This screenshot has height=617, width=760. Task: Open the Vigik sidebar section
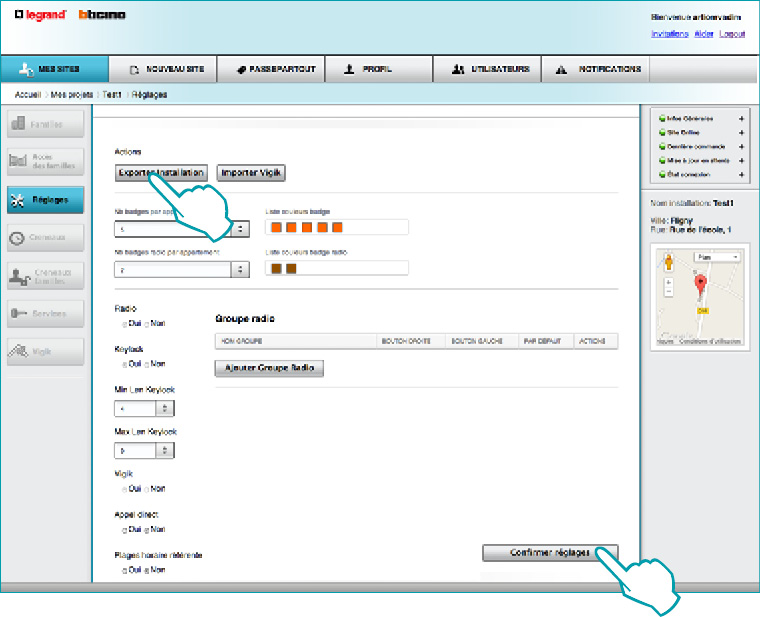point(45,351)
